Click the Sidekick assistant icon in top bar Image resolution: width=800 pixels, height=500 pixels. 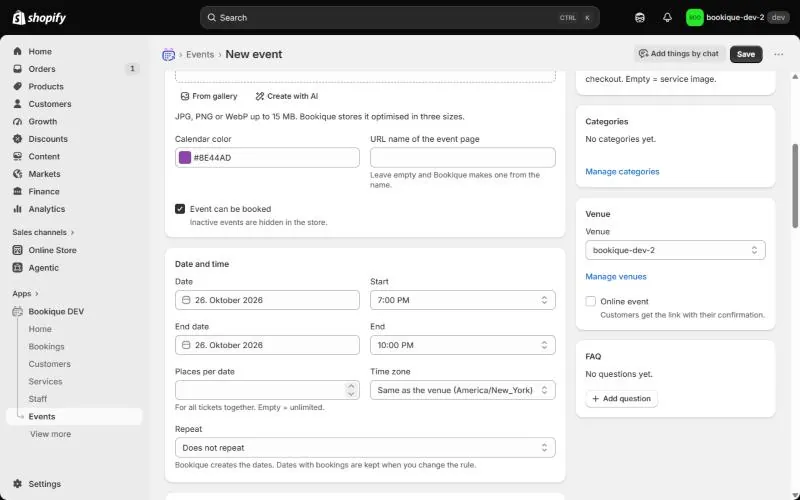tap(640, 17)
